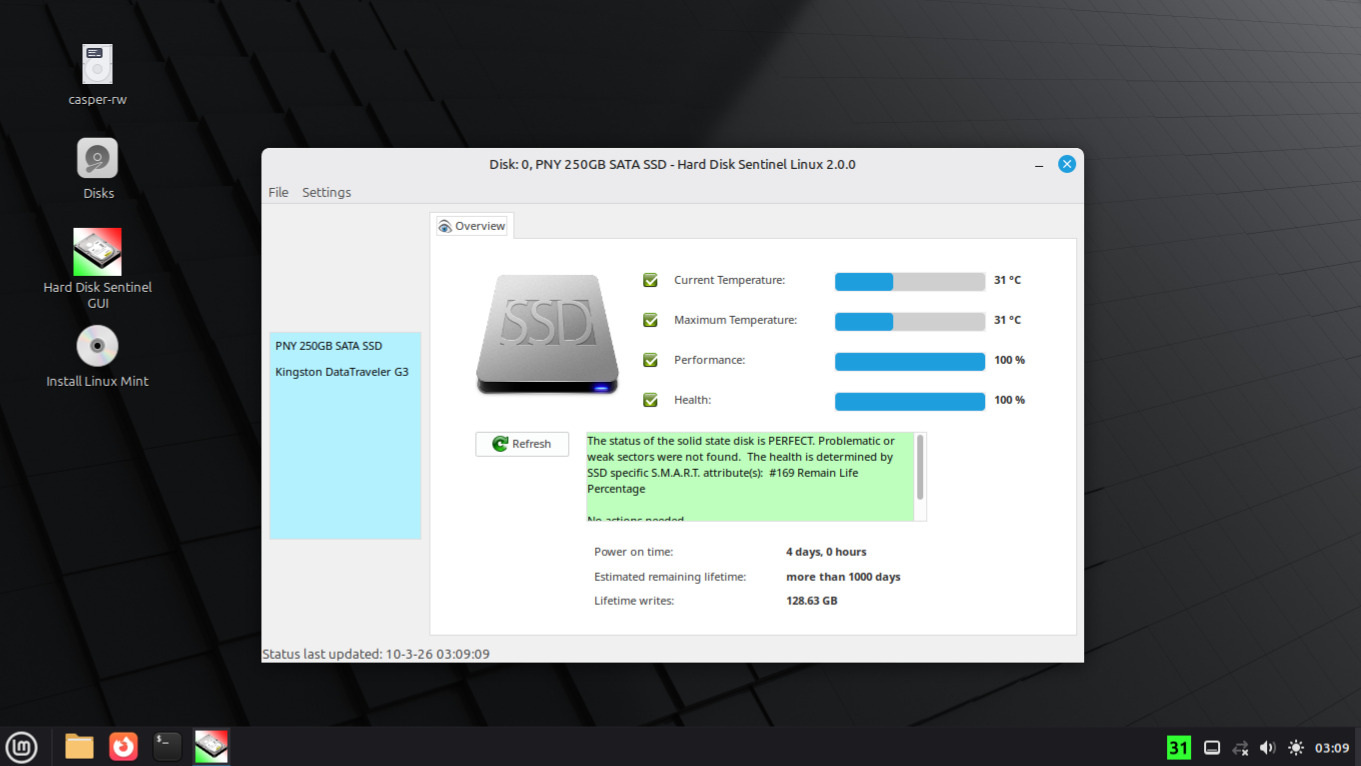
Task: Click the Health progress bar
Action: pyautogui.click(x=910, y=402)
